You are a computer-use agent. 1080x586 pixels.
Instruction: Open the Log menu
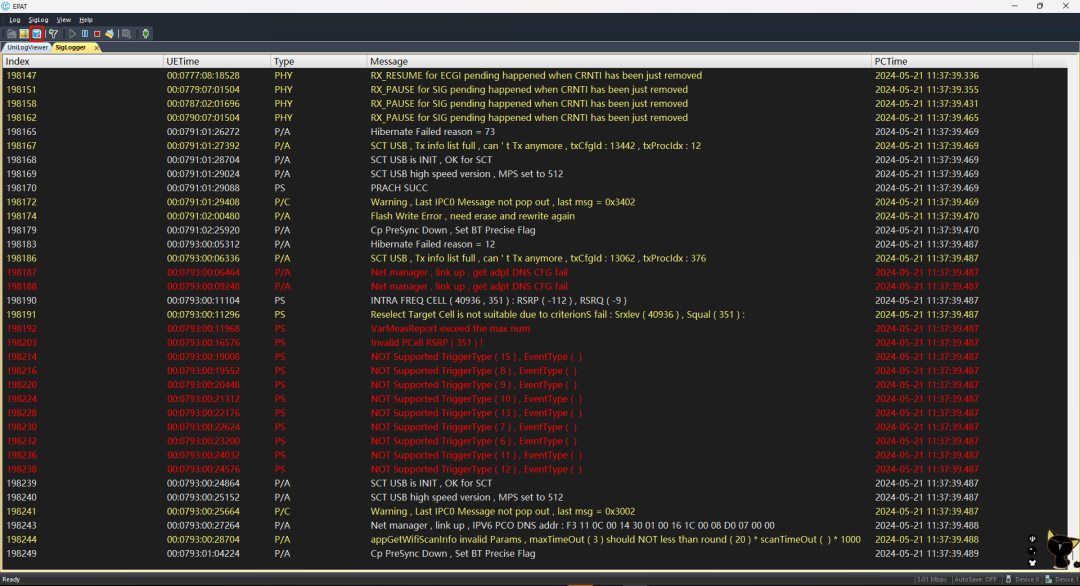point(14,20)
